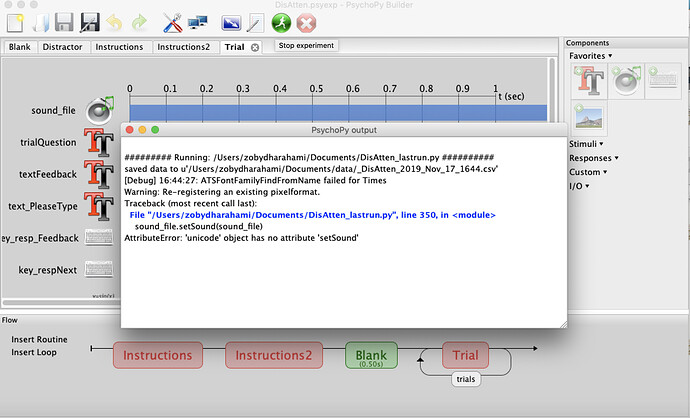Click the Save As floppy-with-pencil icon
The height and width of the screenshot is (418, 690).
click(x=90, y=22)
